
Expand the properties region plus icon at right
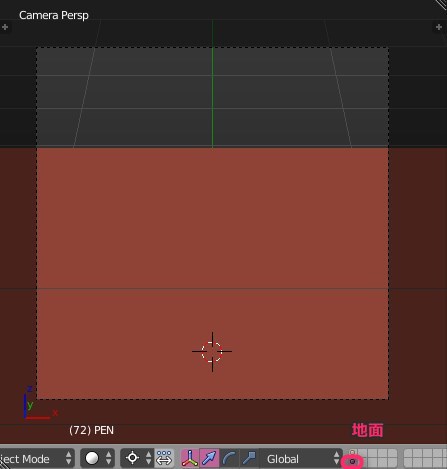(x=439, y=27)
